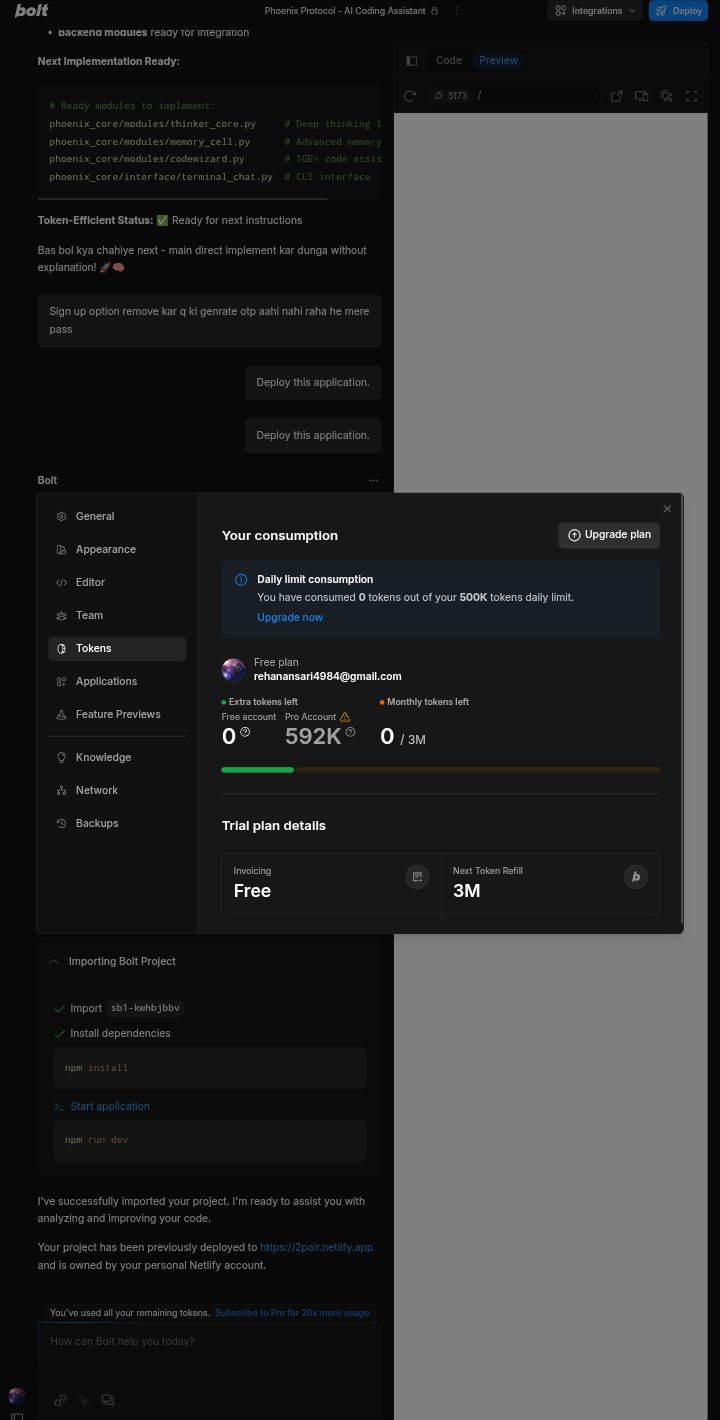Enter fullscreen preview mode

[691, 96]
